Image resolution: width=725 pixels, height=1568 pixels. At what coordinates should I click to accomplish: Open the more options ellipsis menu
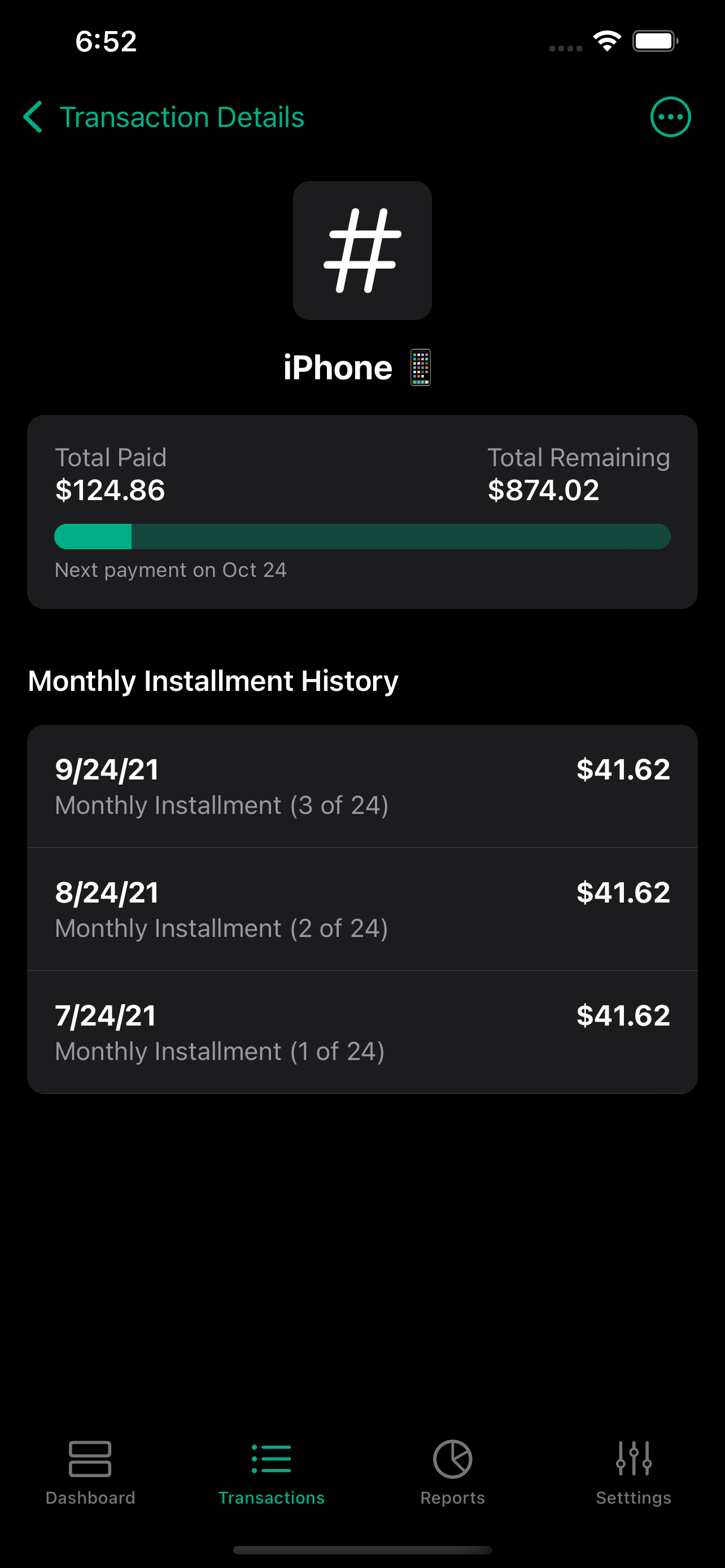coord(670,117)
